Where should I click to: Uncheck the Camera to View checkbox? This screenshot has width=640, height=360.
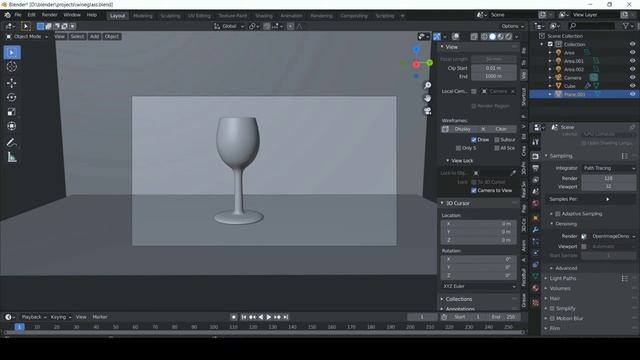(x=474, y=191)
